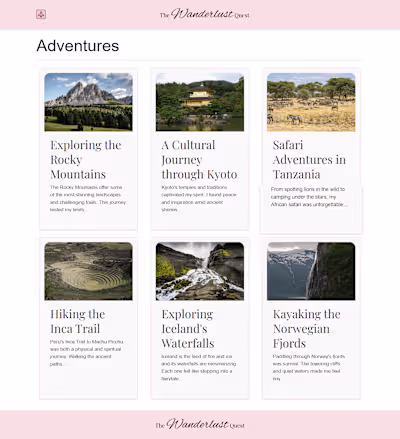Click 'Hiking the Inca Trail' title
The height and width of the screenshot is (439, 400).
pyautogui.click(x=78, y=321)
